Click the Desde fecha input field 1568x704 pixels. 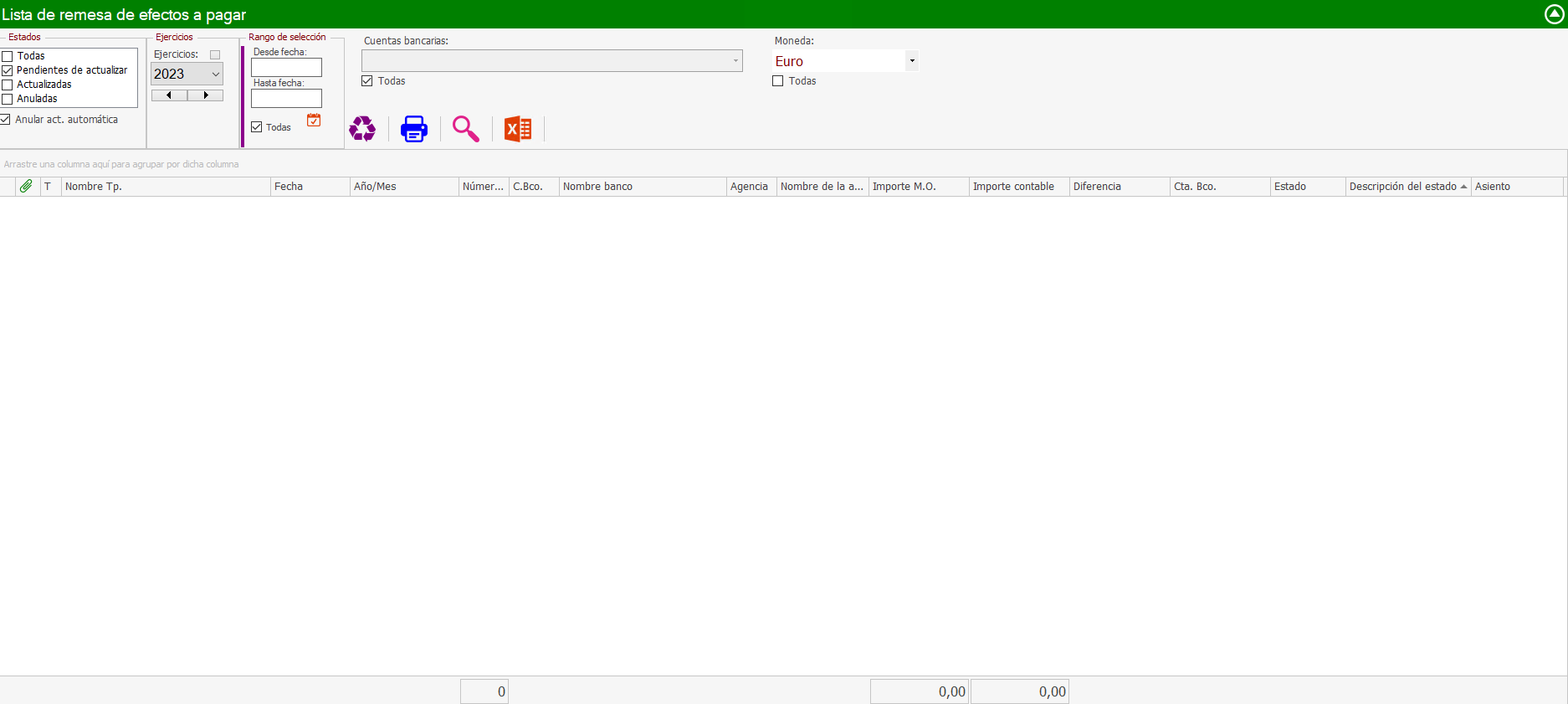click(x=286, y=68)
